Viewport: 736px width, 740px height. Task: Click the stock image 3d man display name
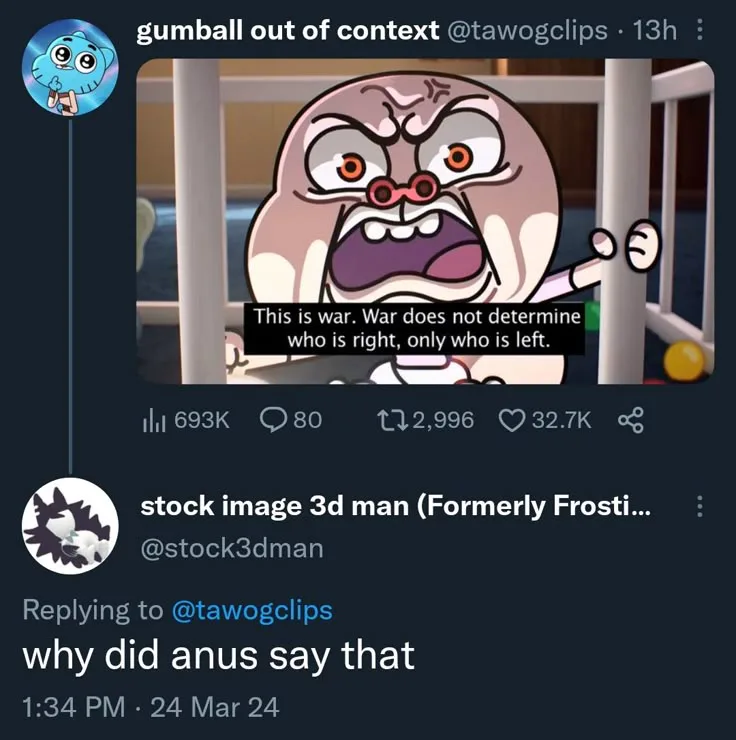[x=395, y=506]
